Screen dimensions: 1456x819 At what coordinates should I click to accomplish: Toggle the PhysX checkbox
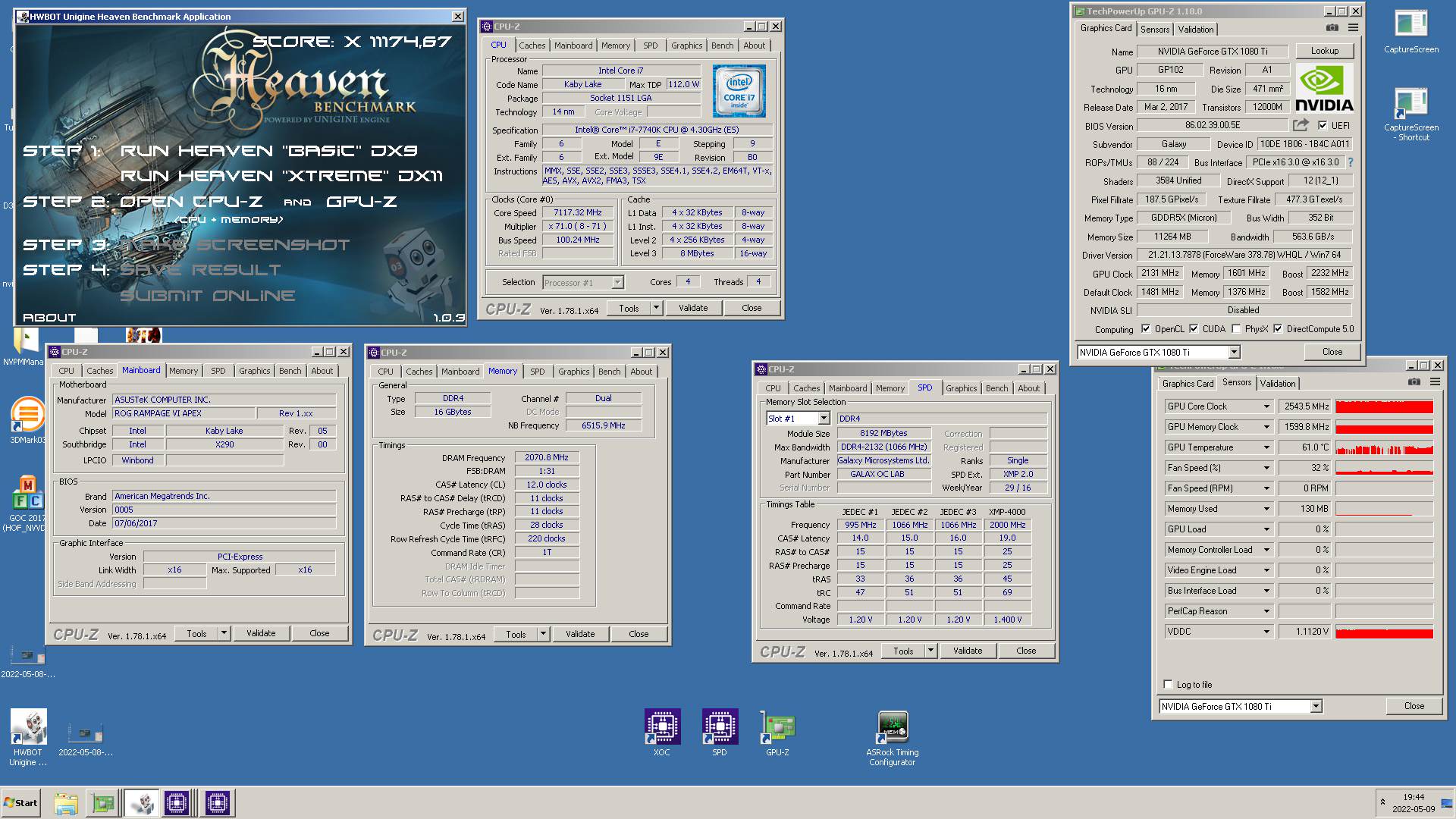(1236, 329)
